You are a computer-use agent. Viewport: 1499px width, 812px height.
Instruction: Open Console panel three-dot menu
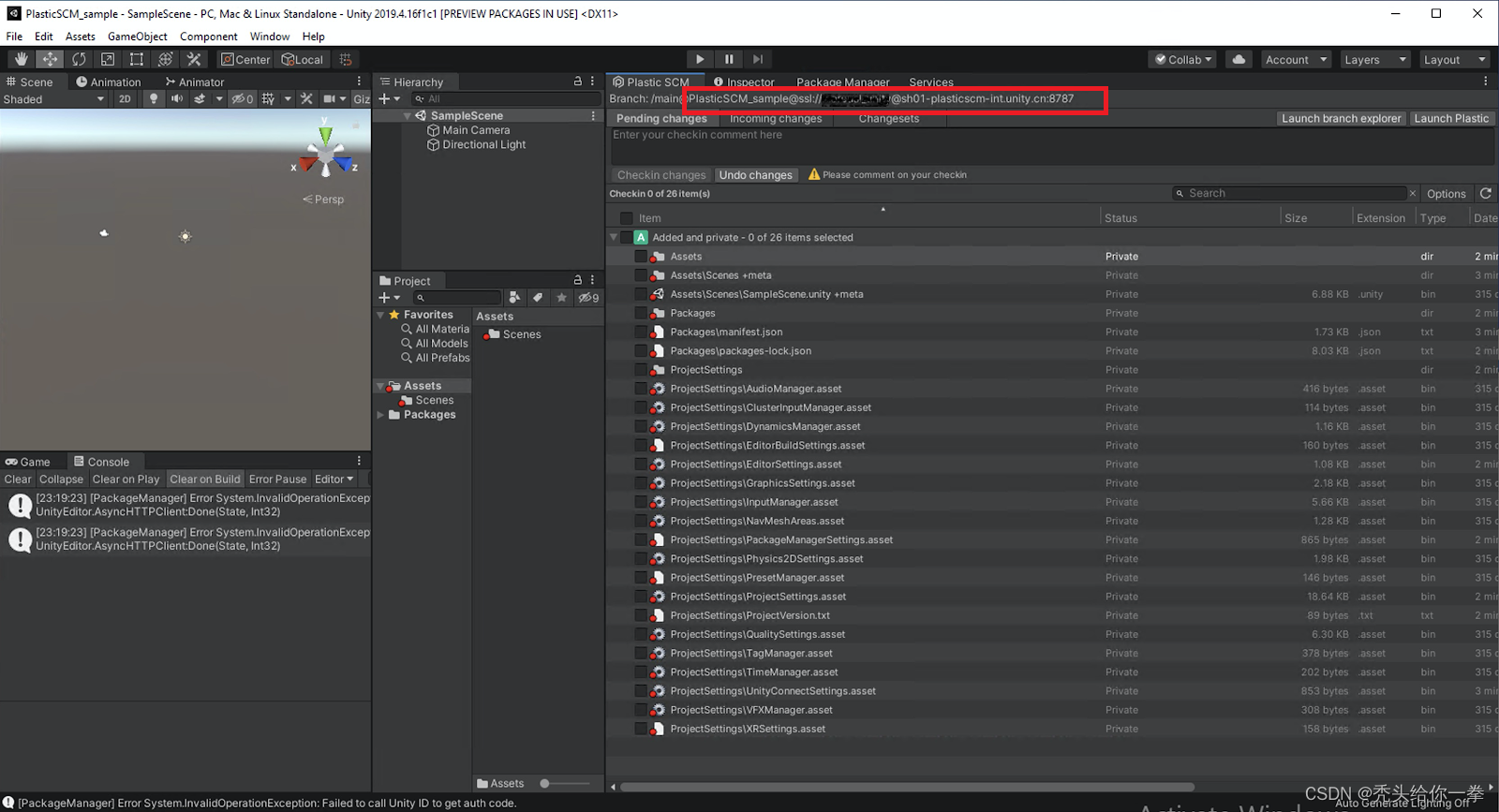pyautogui.click(x=359, y=461)
